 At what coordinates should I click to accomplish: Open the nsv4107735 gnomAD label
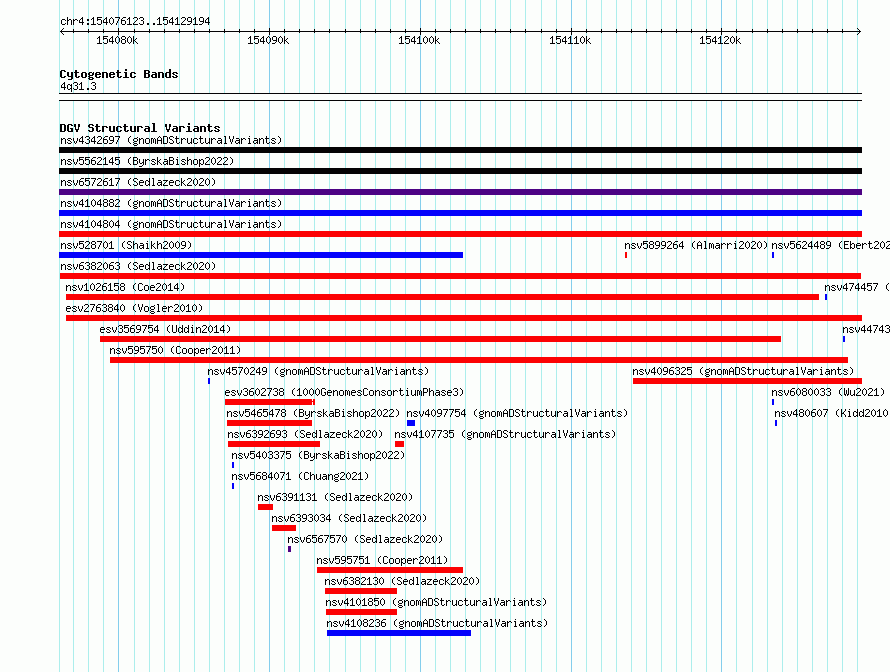(x=505, y=434)
